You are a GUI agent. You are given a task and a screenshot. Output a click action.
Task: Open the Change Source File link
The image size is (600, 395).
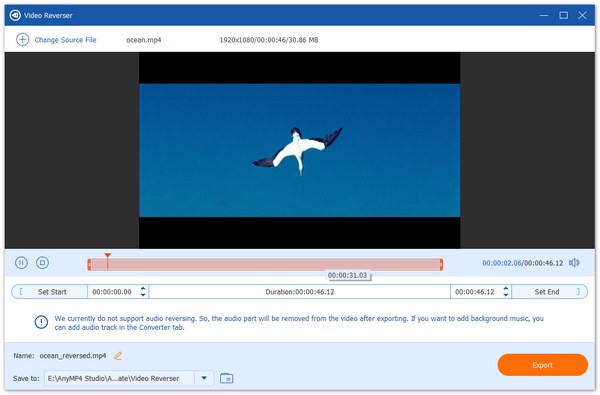[65, 40]
